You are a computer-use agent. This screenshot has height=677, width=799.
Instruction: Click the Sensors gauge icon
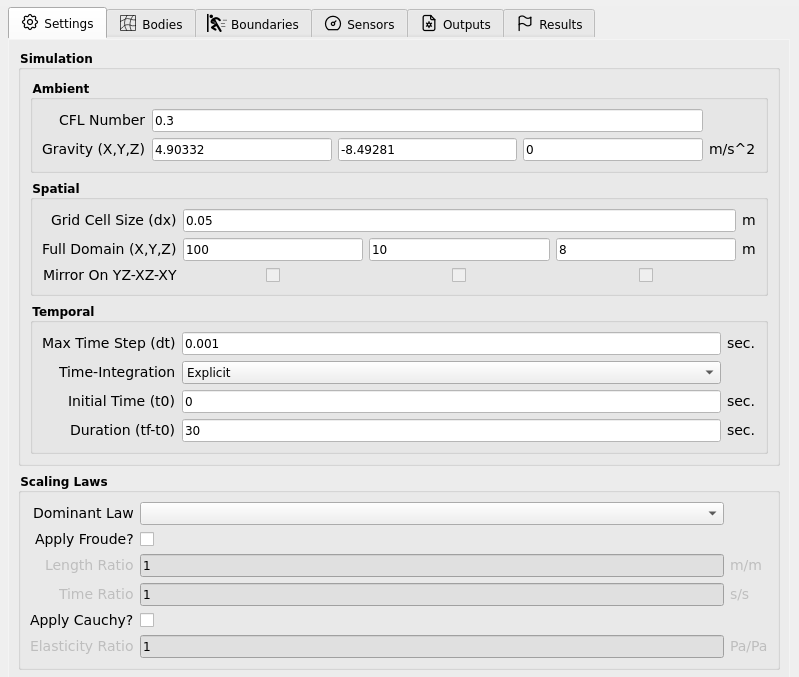point(333,23)
